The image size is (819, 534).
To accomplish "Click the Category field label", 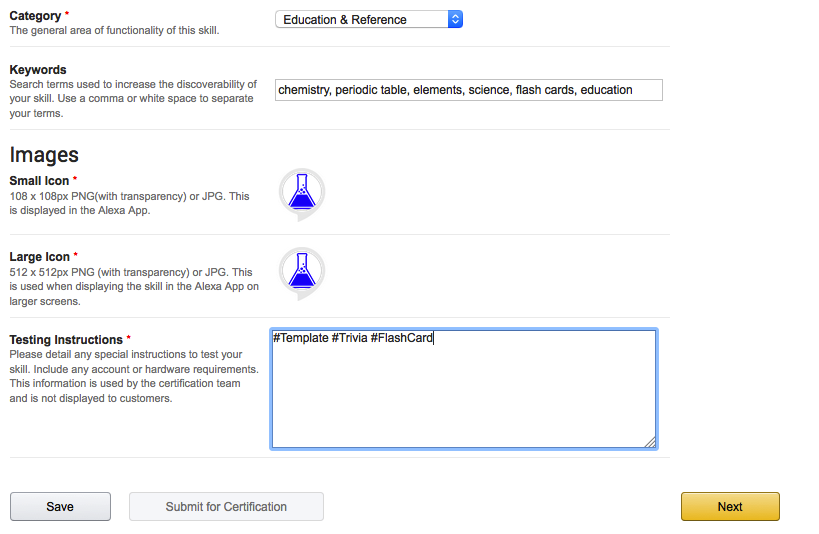I will 34,16.
